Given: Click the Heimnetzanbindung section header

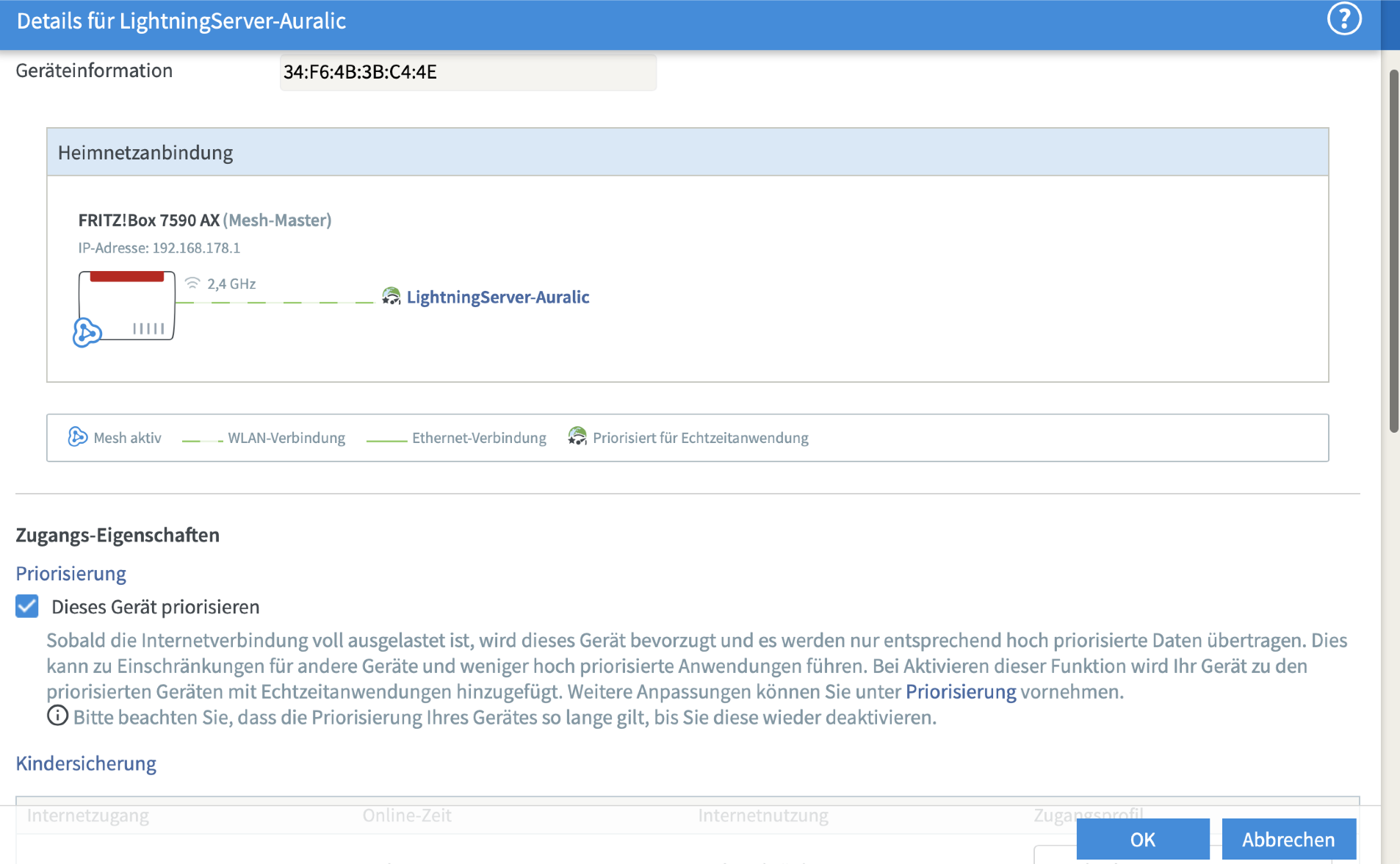Looking at the screenshot, I should click(688, 152).
